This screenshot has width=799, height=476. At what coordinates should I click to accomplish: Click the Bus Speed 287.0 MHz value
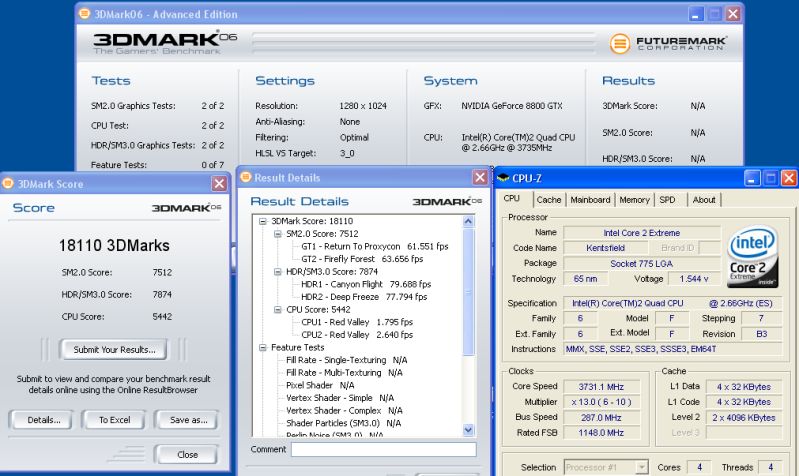[601, 417]
